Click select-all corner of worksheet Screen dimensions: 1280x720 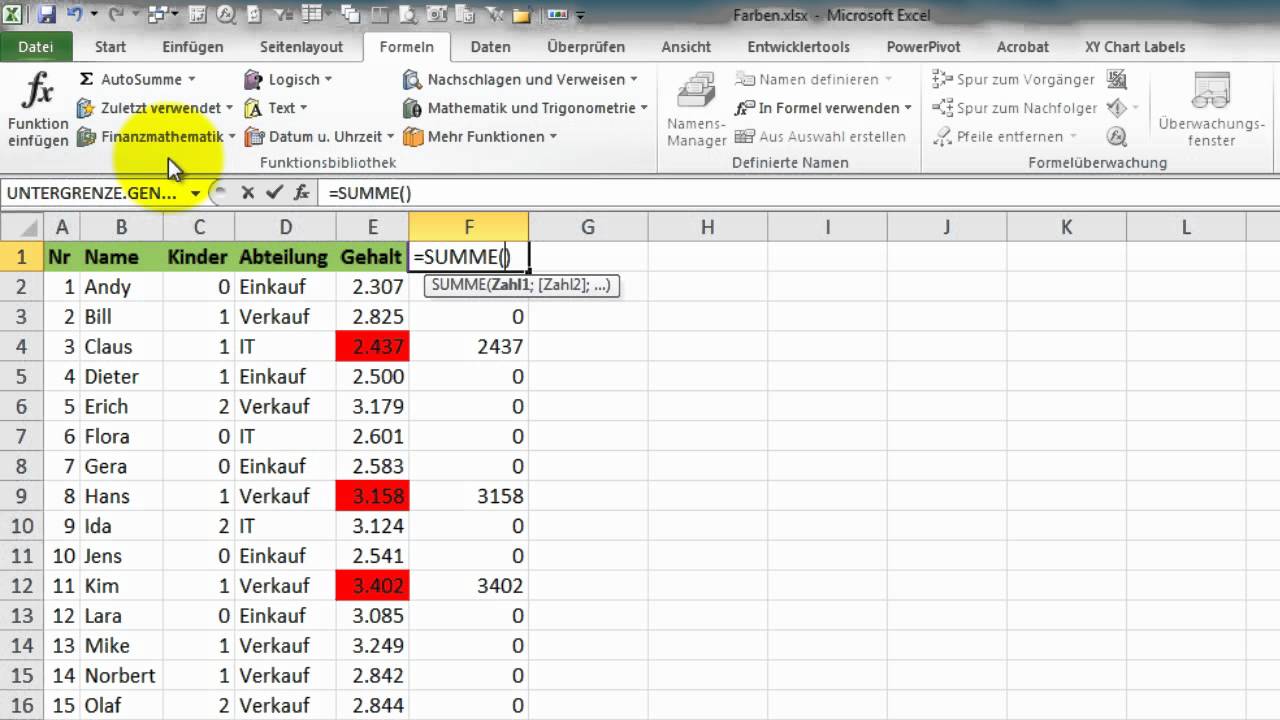[x=21, y=227]
